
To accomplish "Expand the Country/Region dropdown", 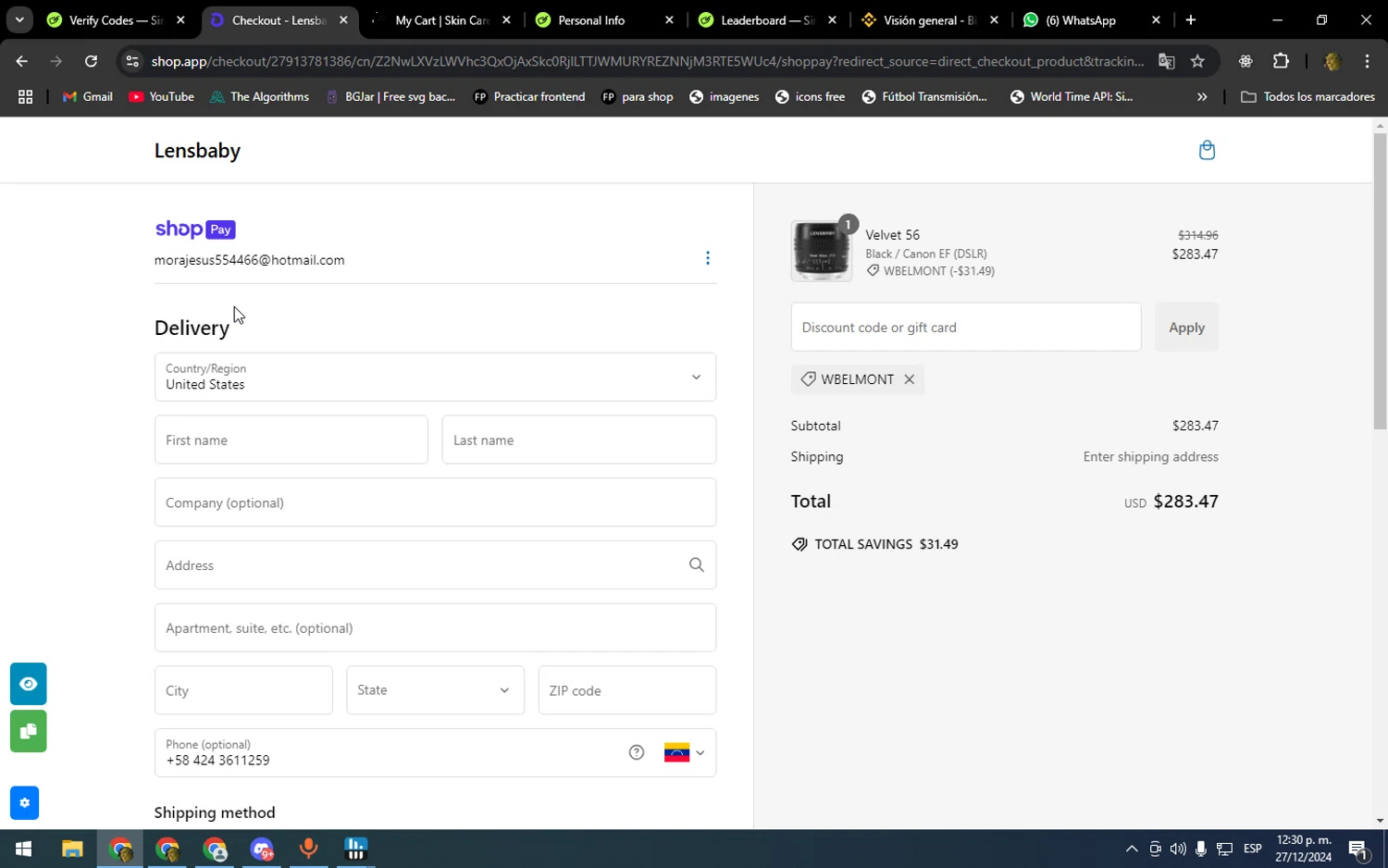I will 435,377.
